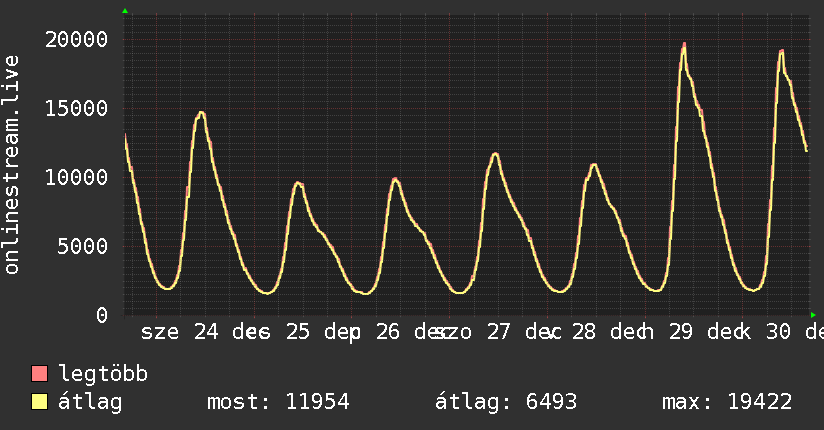The width and height of the screenshot is (824, 430).
Task: Click the átlag legend label beside yellow swatch
Action: coord(90,402)
